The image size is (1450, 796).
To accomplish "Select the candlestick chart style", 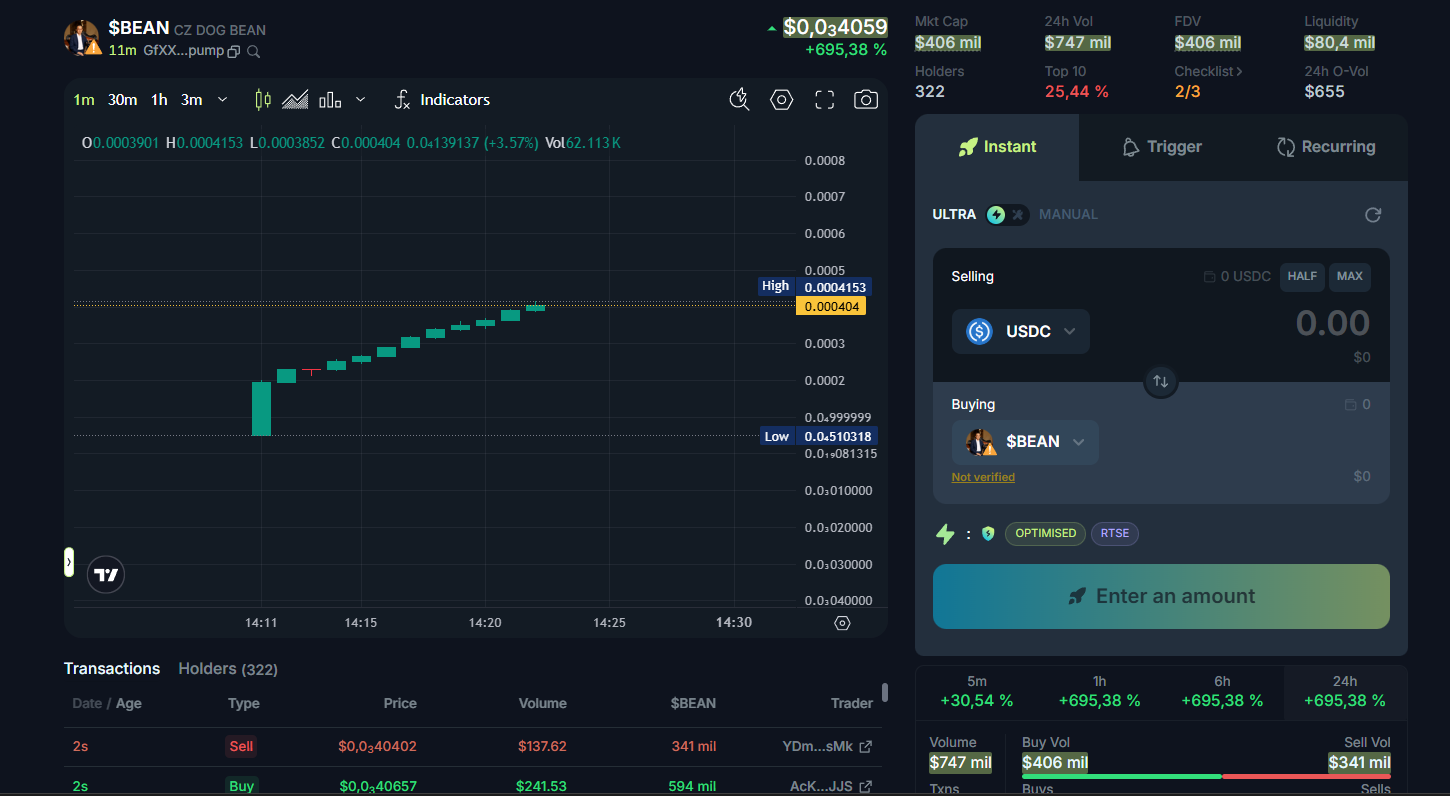I will click(x=263, y=100).
